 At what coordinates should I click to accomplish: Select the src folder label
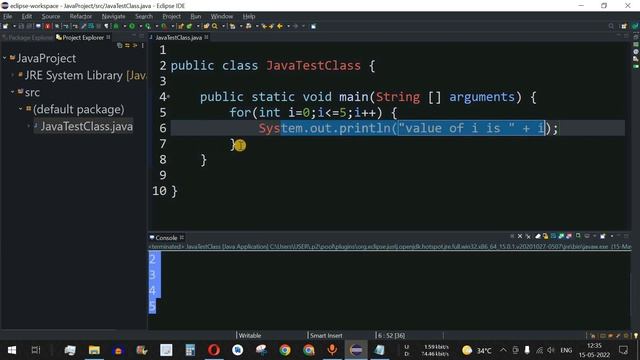[x=32, y=92]
